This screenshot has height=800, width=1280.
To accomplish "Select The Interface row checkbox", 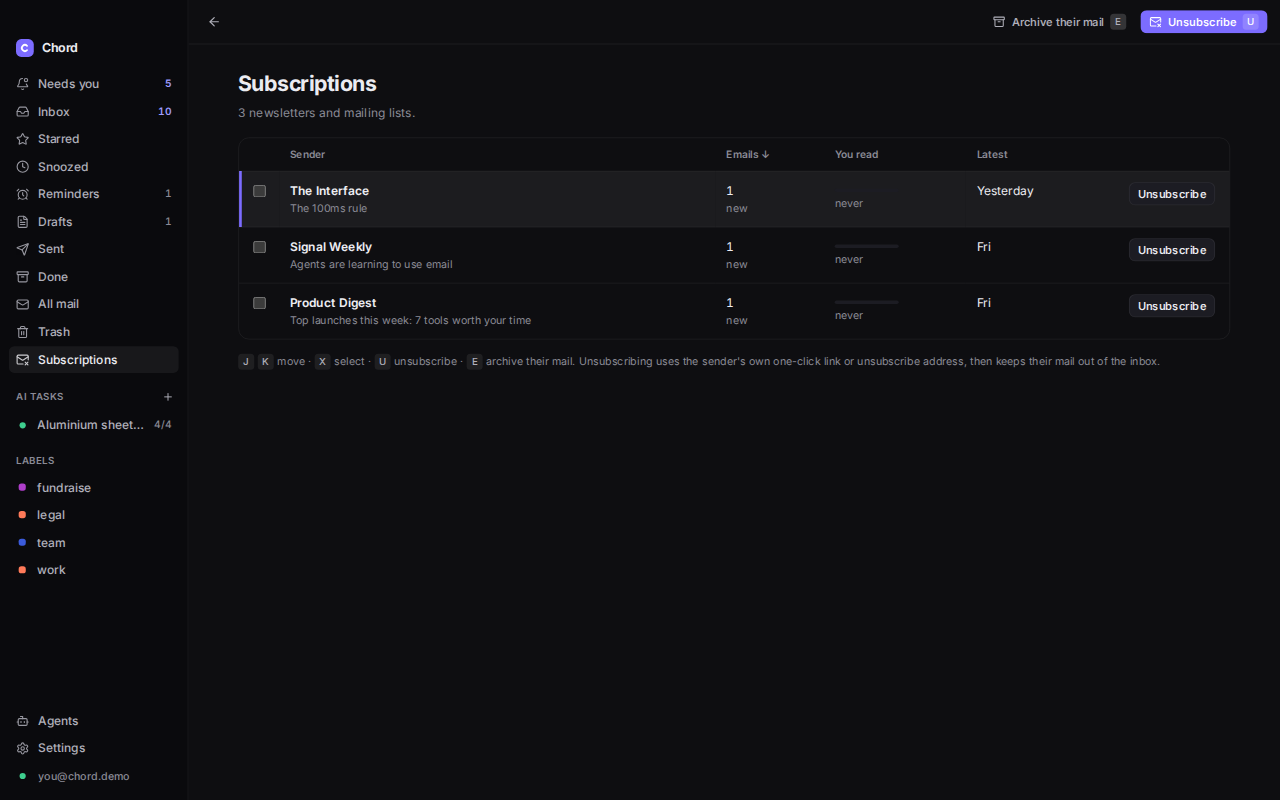I will [260, 191].
